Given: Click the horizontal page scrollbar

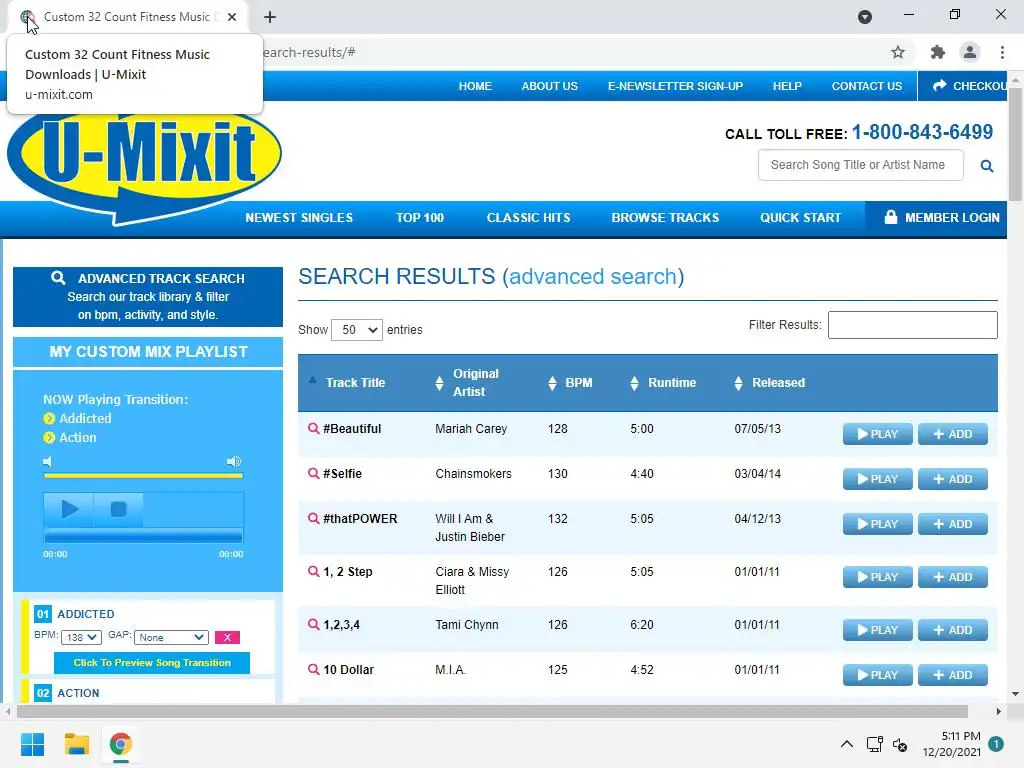Looking at the screenshot, I should tap(492, 711).
